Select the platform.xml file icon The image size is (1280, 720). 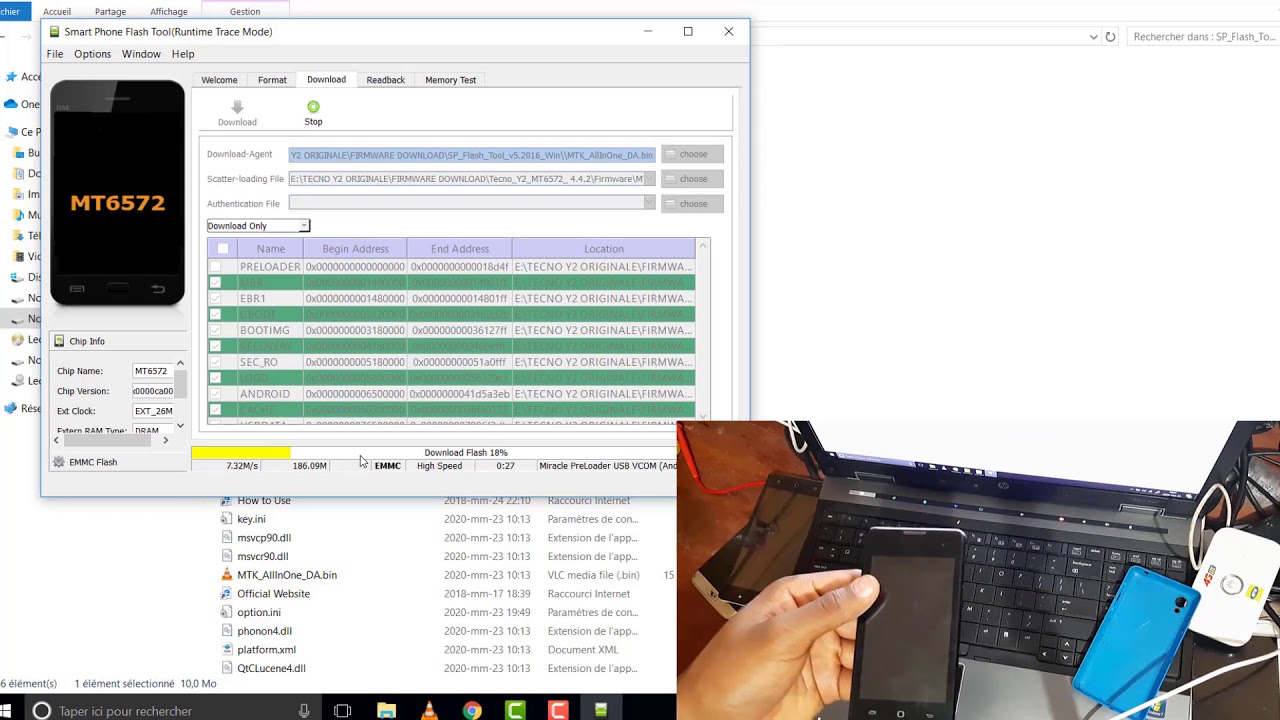coord(227,650)
